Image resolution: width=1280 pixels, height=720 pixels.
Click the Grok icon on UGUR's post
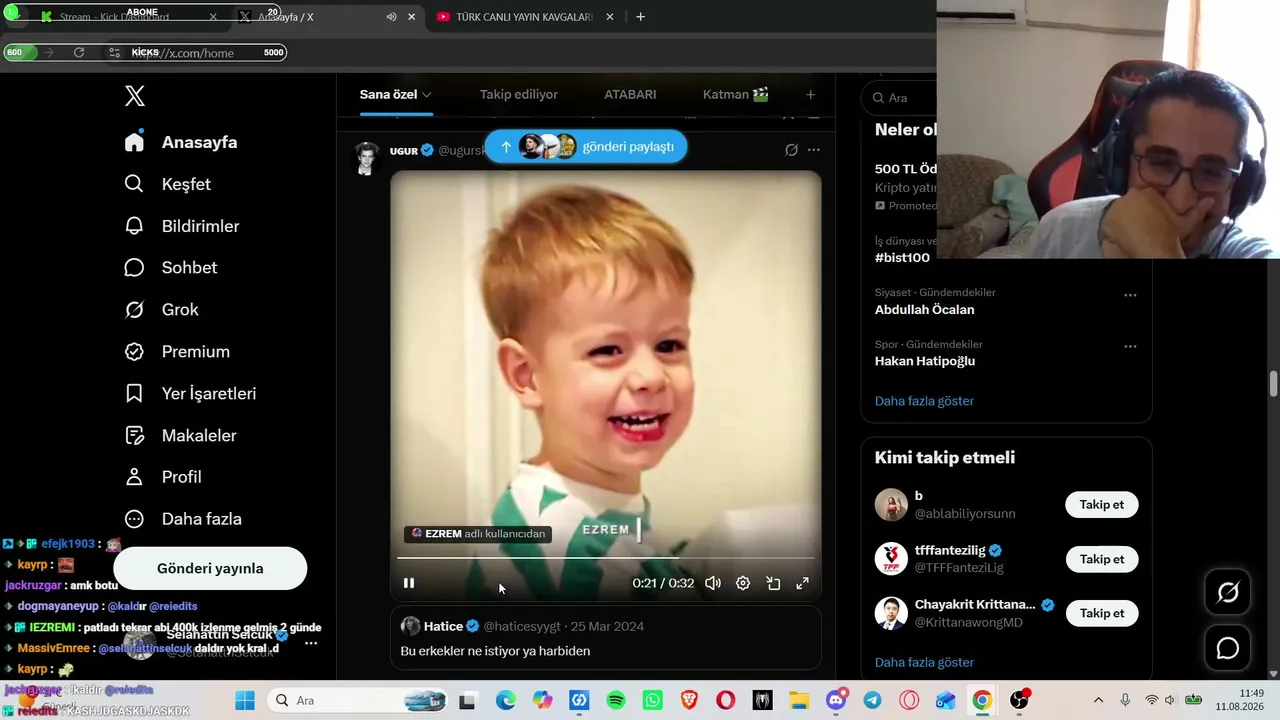coord(791,150)
